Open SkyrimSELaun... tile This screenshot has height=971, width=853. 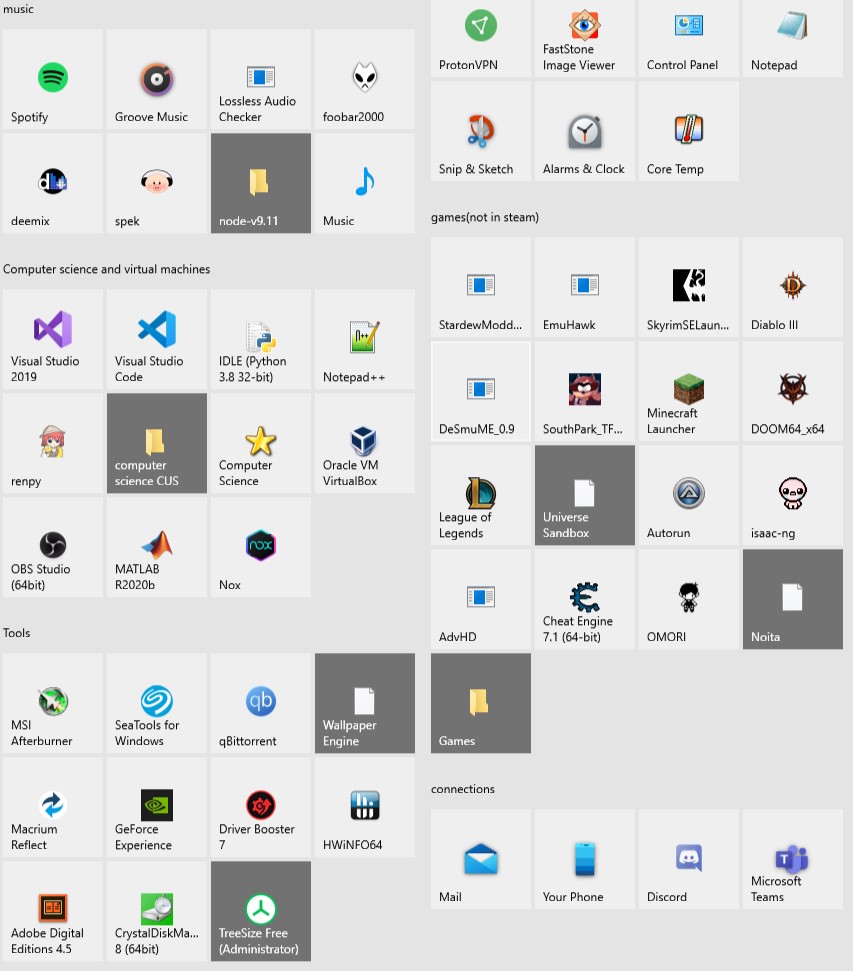689,287
